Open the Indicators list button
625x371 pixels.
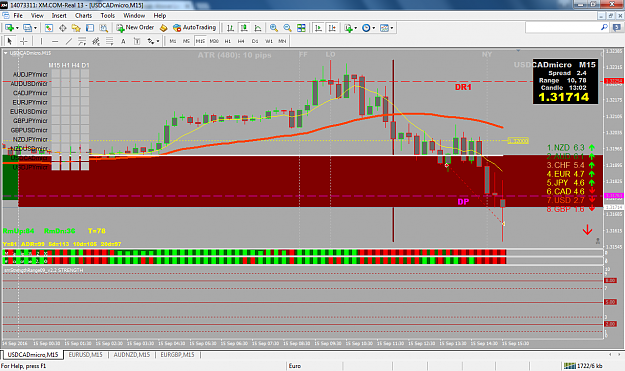coord(348,28)
